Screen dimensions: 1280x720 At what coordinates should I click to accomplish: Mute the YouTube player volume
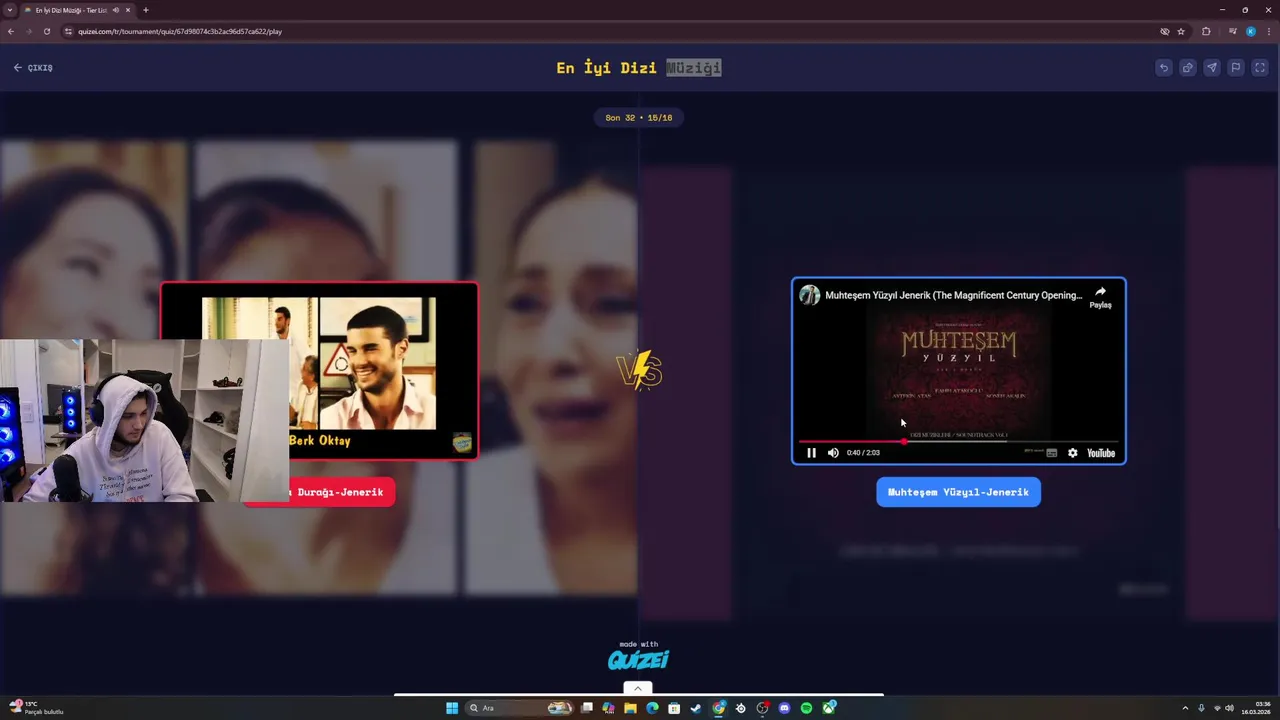coord(833,453)
